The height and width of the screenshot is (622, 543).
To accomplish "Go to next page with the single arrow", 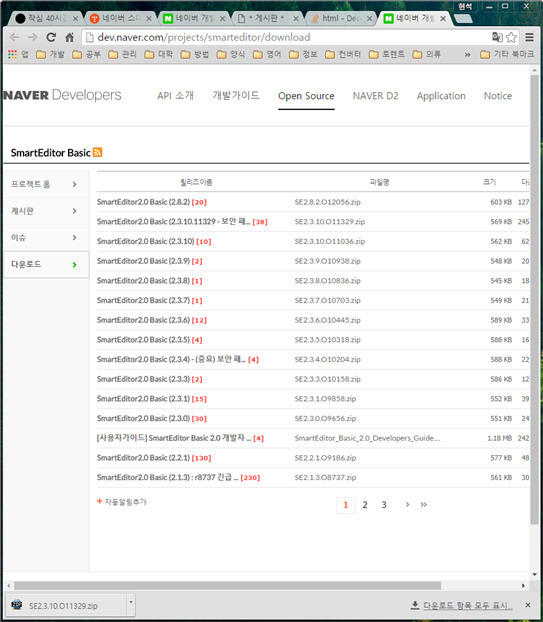I will tap(407, 505).
